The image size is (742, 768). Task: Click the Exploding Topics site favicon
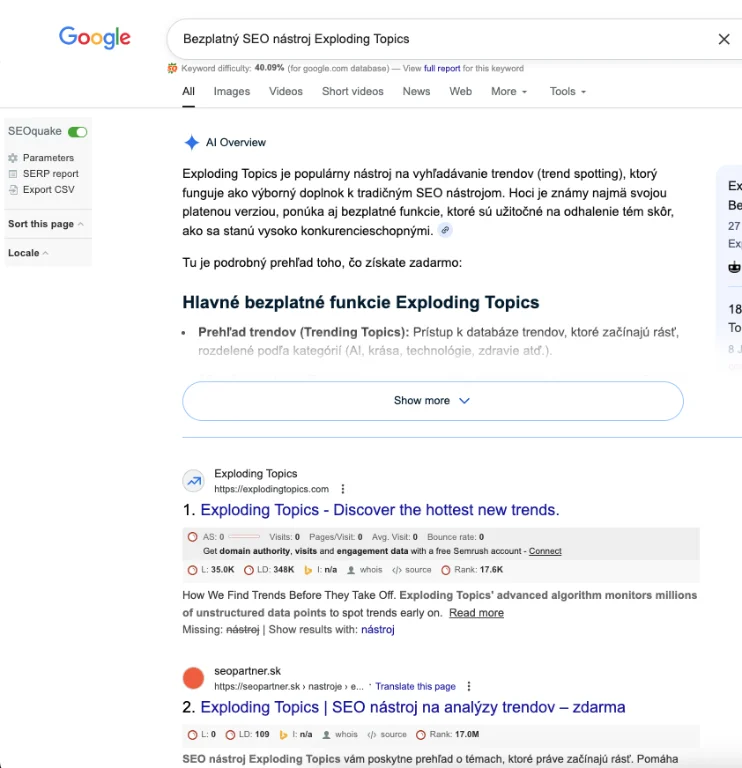click(193, 481)
